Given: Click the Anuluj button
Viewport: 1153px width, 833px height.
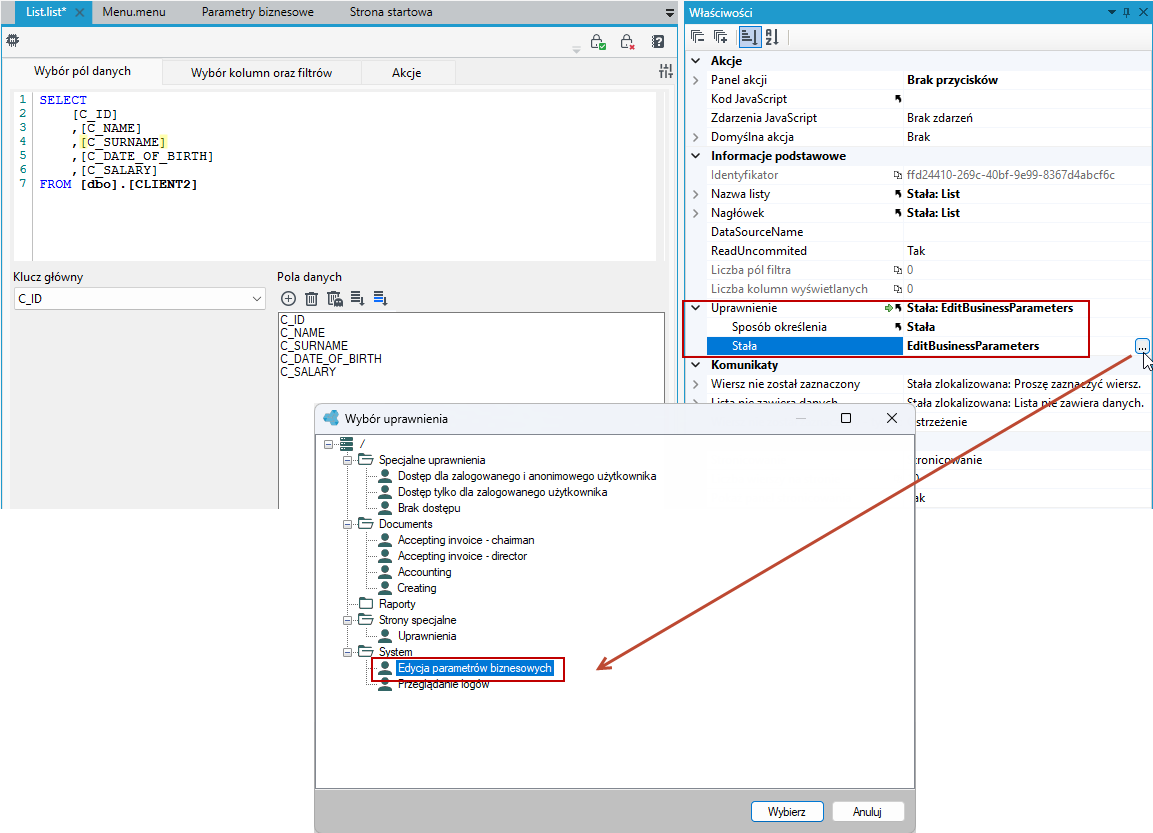Looking at the screenshot, I should [867, 812].
